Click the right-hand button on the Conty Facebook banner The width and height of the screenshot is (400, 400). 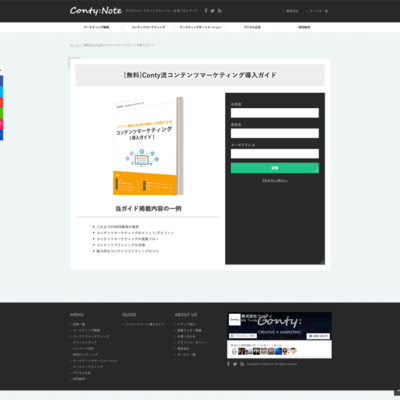(318, 336)
